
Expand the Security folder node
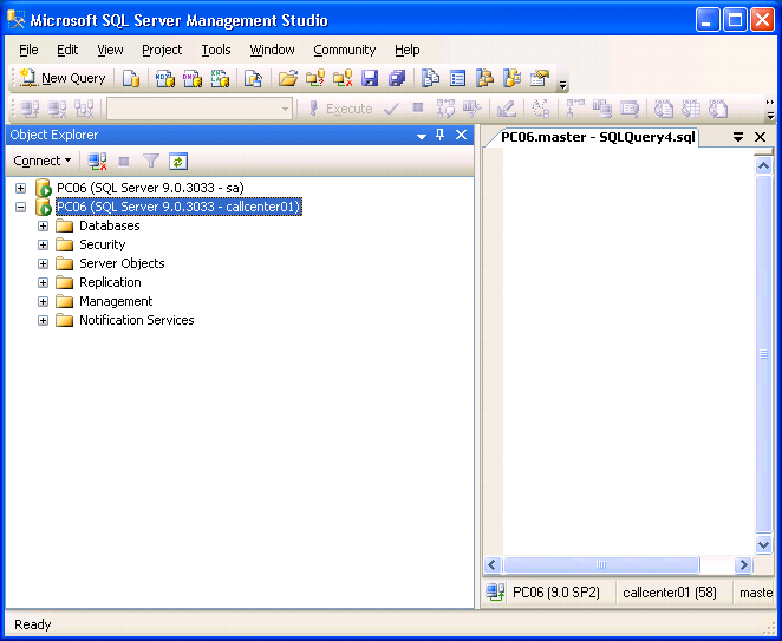43,245
